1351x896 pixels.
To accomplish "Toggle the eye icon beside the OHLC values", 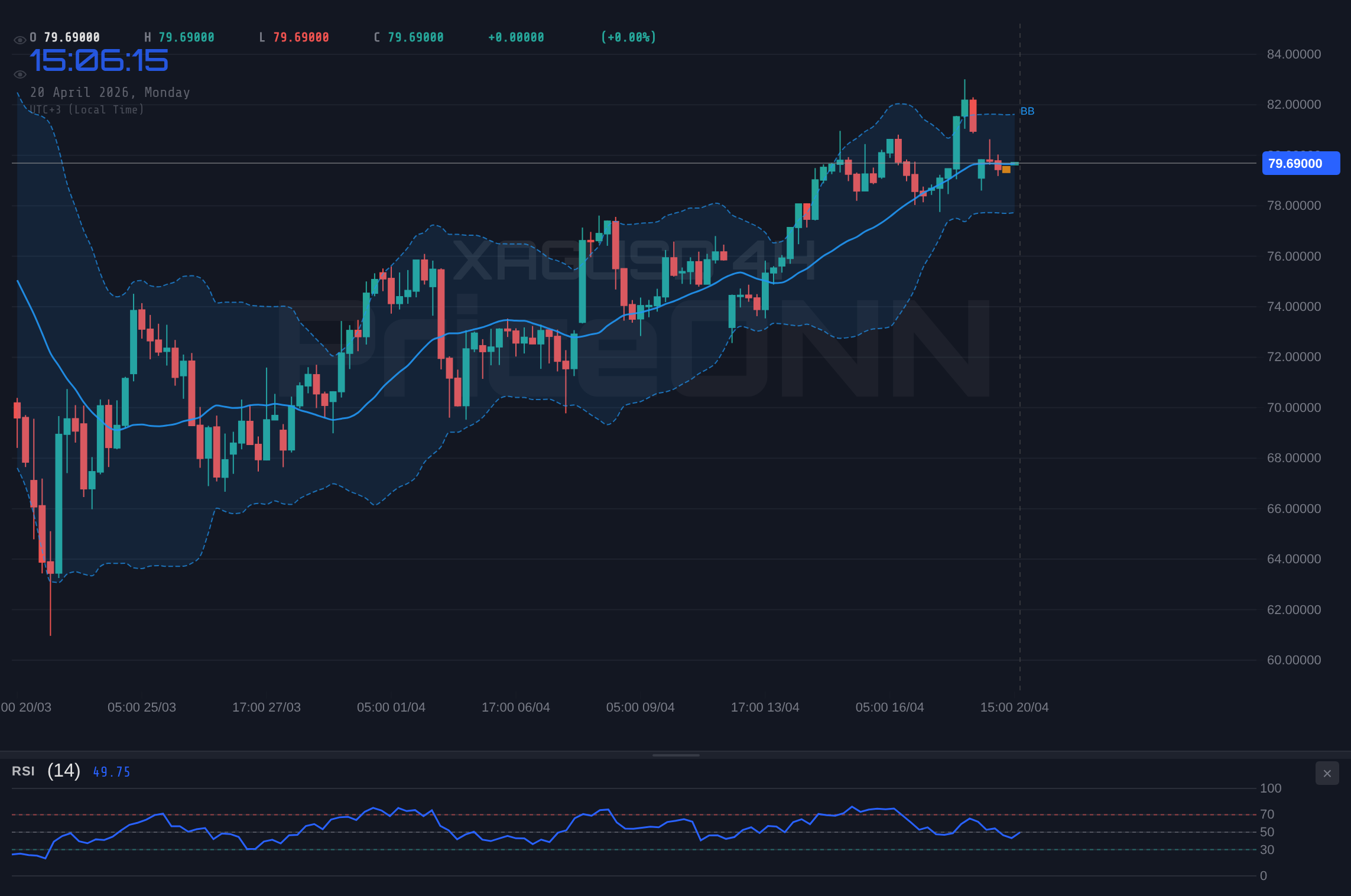I will point(20,40).
